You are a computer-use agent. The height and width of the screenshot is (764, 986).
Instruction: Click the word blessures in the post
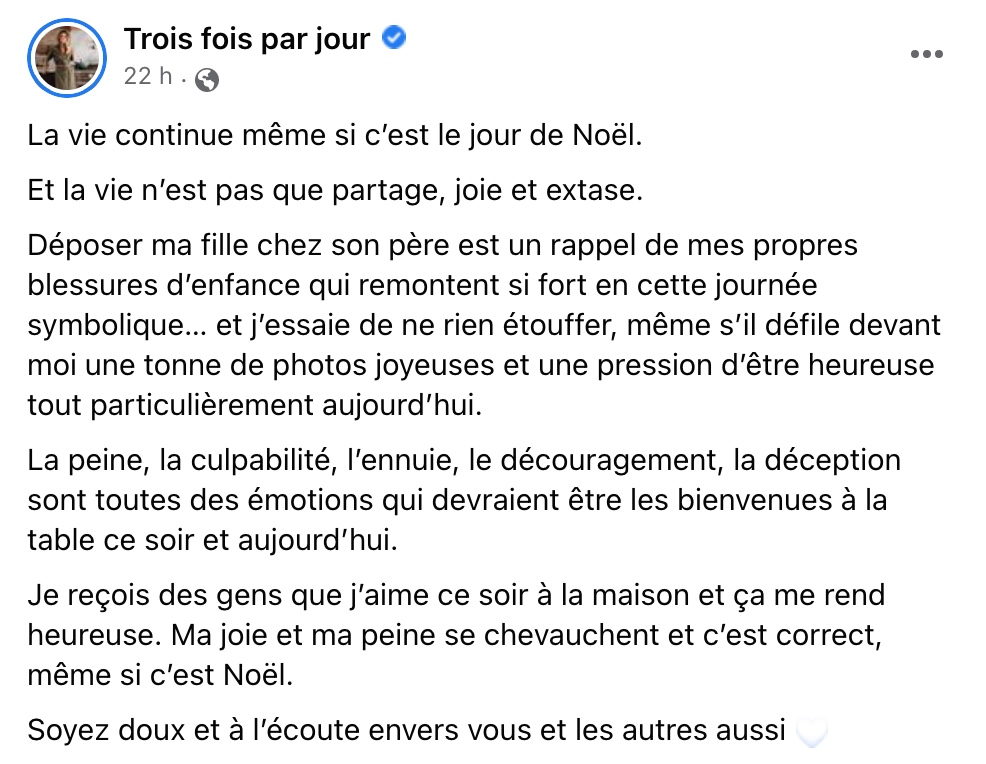[92, 285]
